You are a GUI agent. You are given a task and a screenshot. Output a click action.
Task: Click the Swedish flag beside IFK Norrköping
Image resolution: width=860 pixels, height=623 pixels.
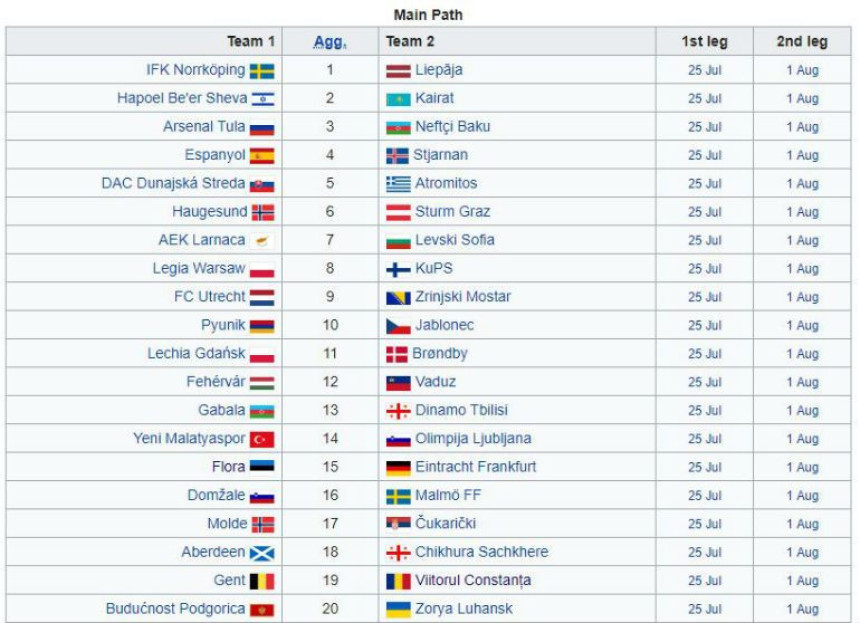262,71
